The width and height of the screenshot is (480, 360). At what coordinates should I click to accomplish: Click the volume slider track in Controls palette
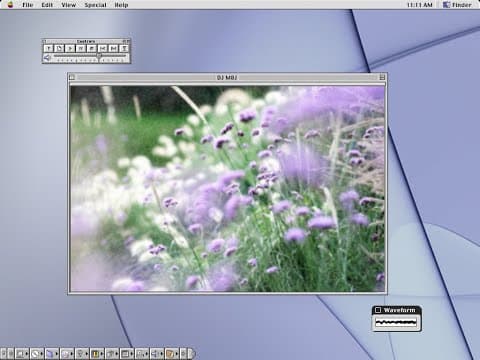pos(90,56)
